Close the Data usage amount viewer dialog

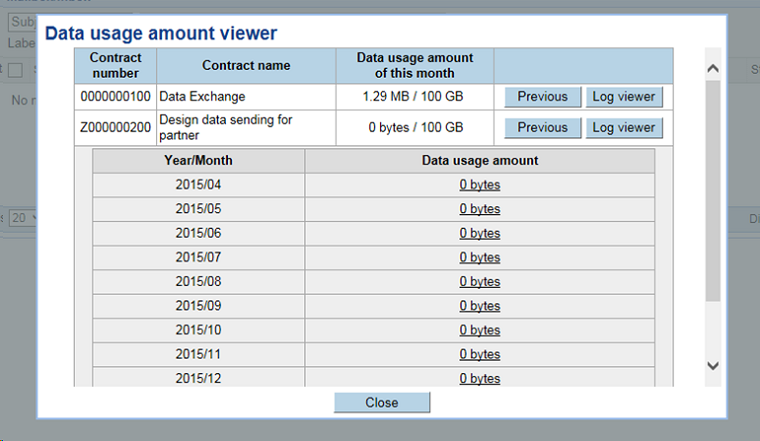point(381,403)
